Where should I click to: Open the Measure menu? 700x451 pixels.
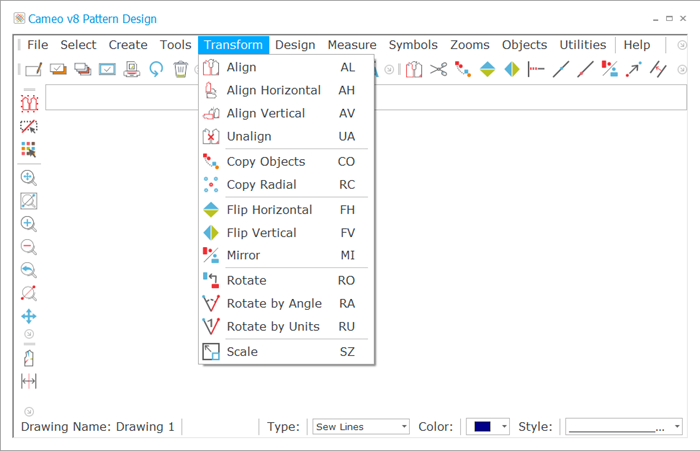point(352,45)
